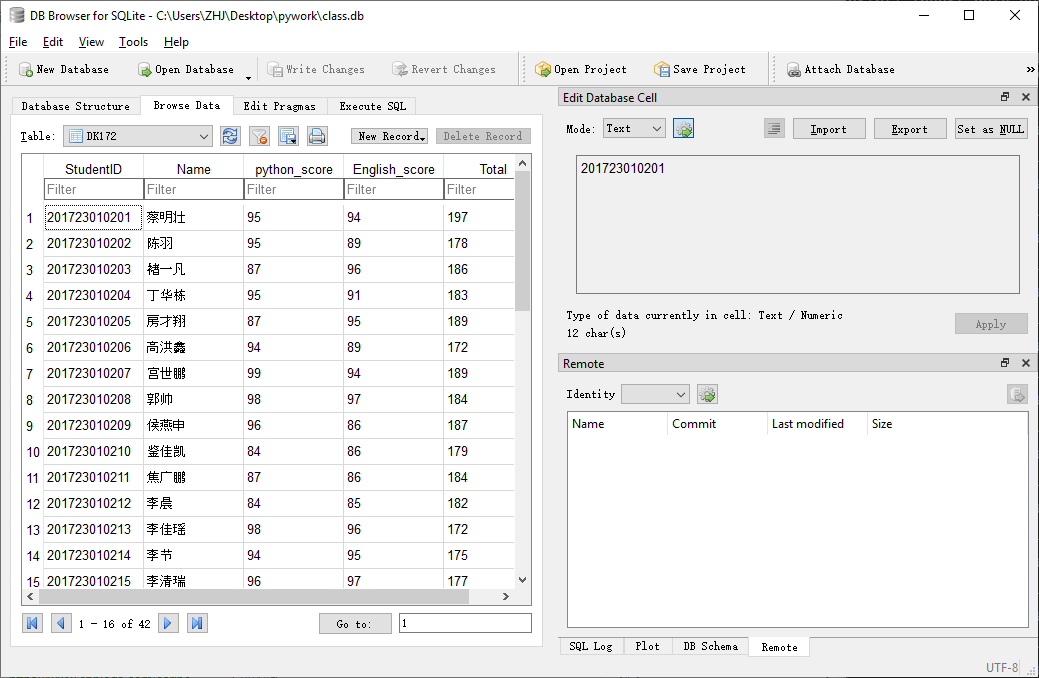Expand the Open Database dropdown arrow

(248, 77)
